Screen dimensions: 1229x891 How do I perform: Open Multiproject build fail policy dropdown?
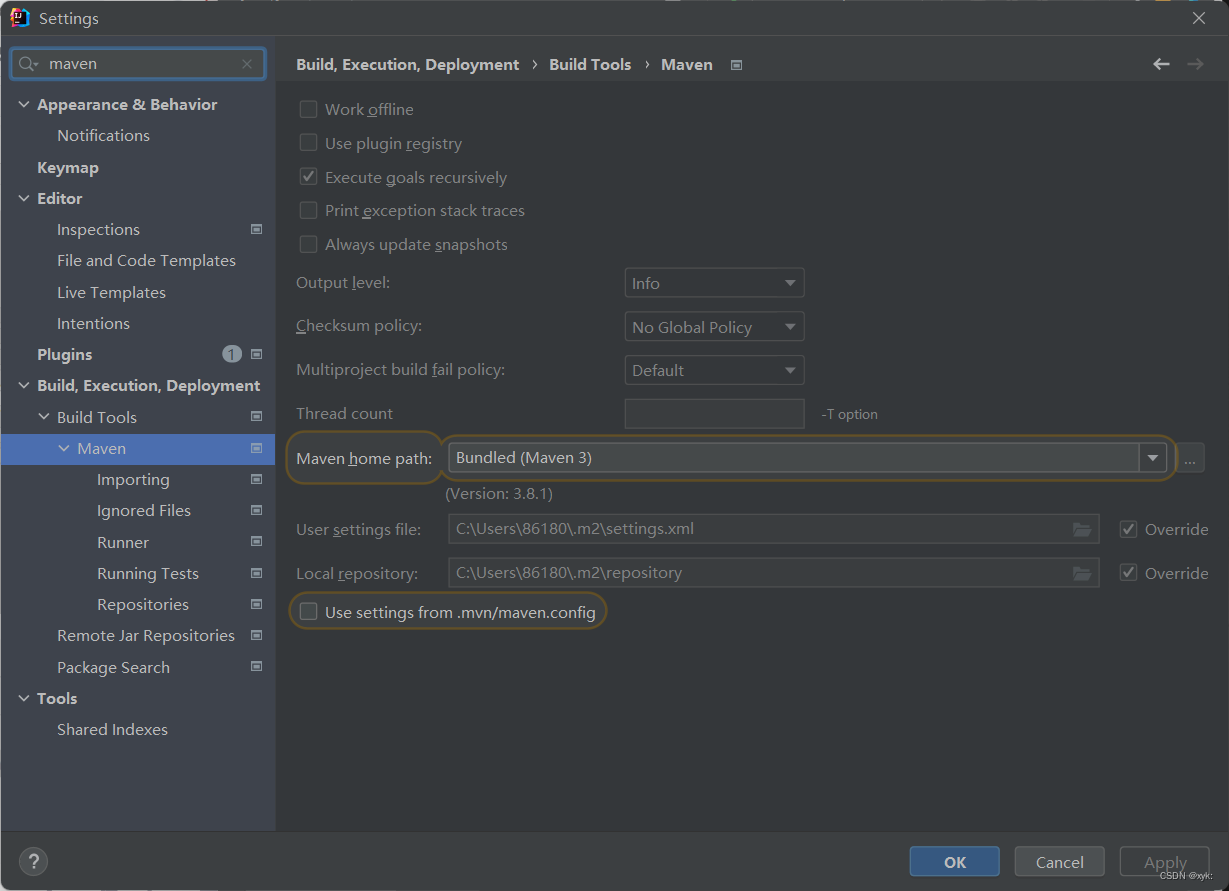[x=714, y=370]
